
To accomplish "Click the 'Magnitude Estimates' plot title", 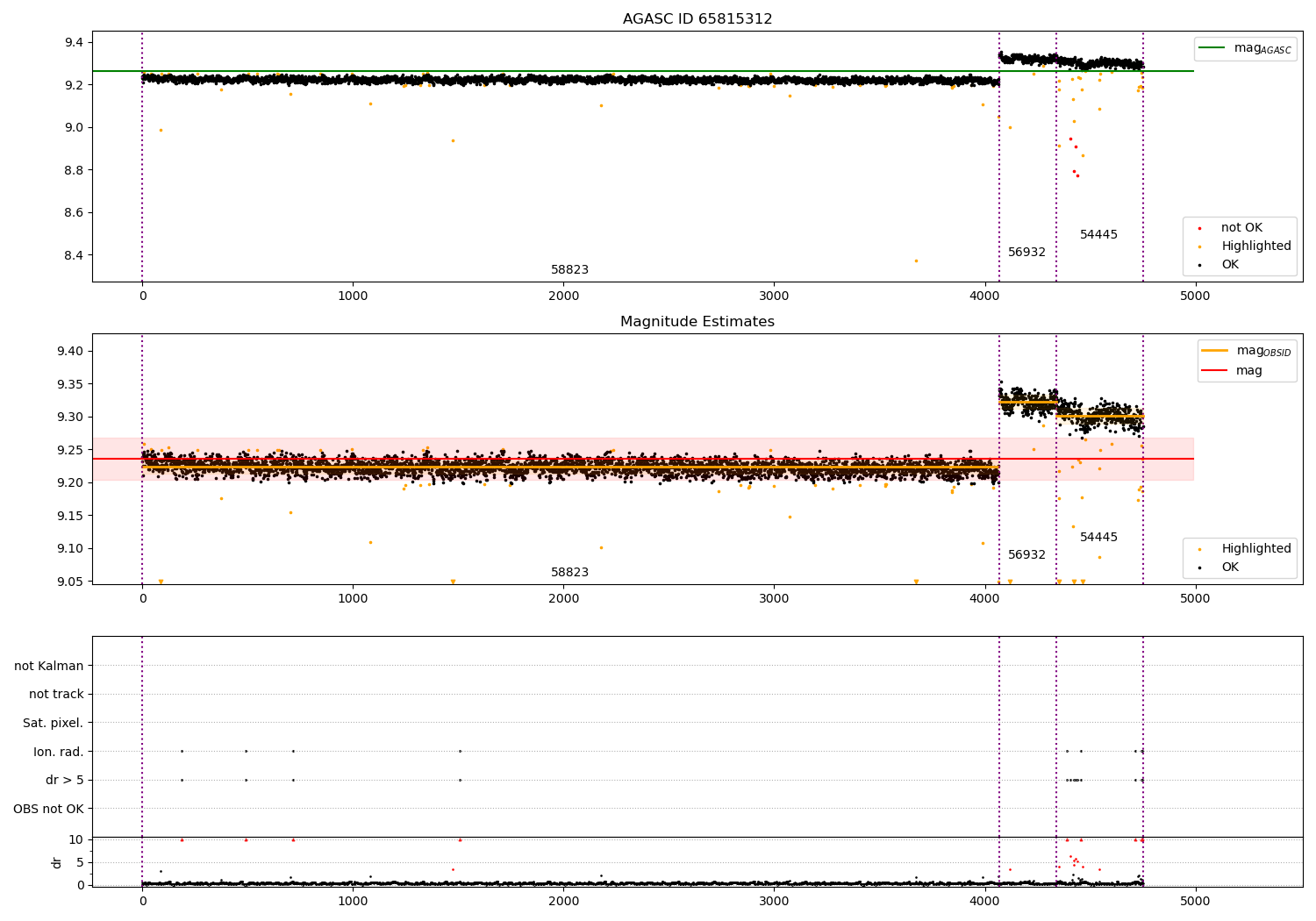I will coord(697,322).
